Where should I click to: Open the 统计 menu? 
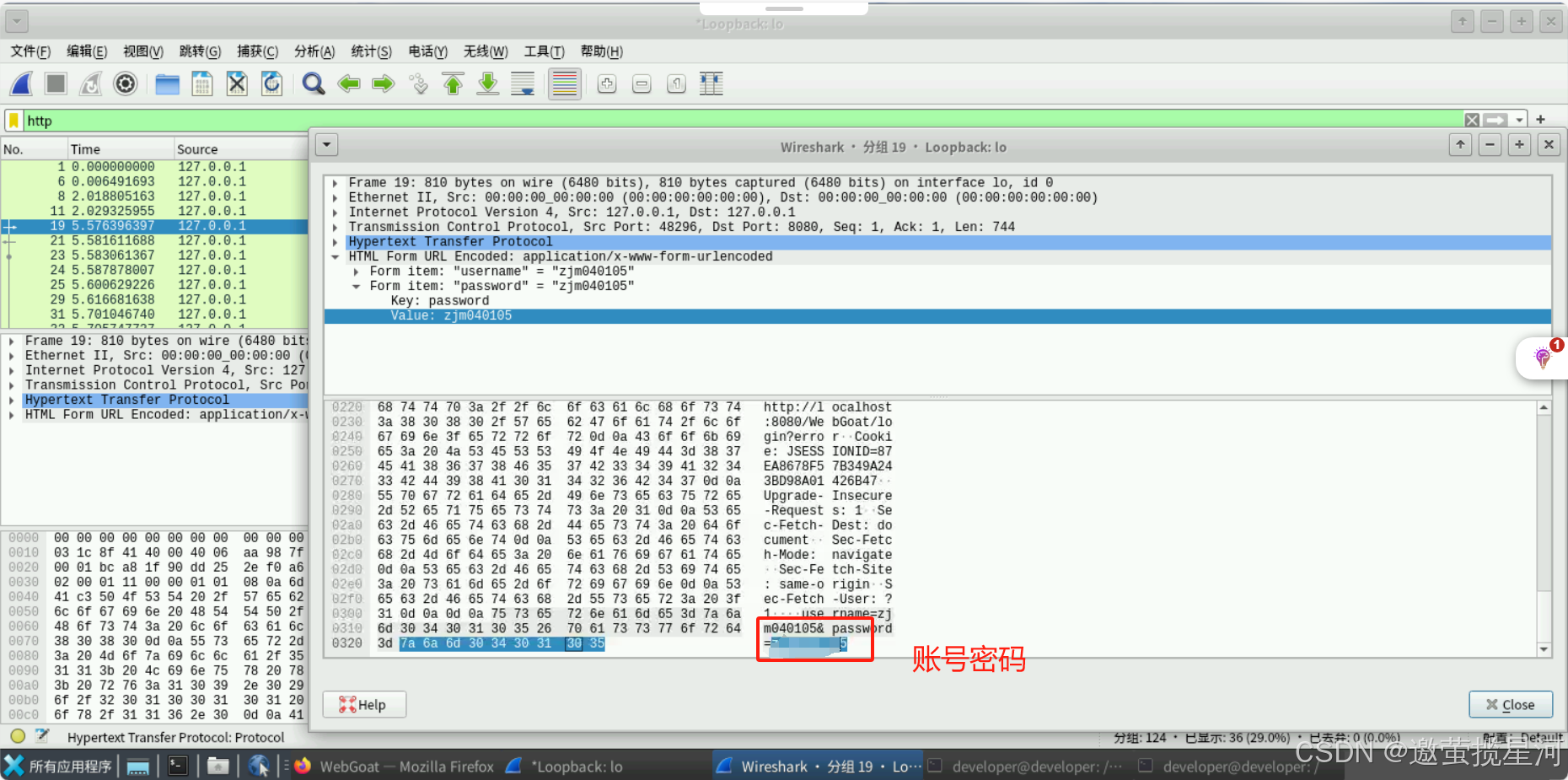pos(371,51)
